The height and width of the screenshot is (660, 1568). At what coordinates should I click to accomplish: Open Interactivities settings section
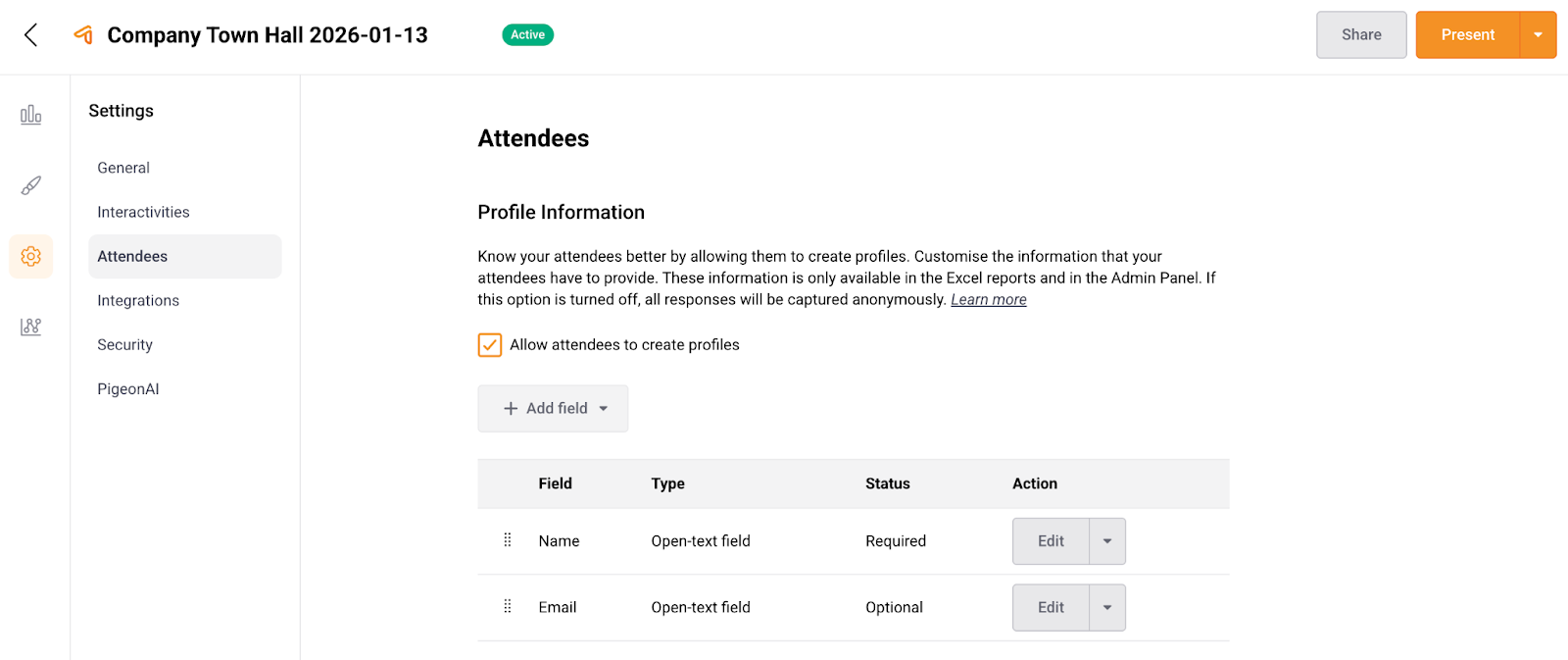click(x=143, y=212)
